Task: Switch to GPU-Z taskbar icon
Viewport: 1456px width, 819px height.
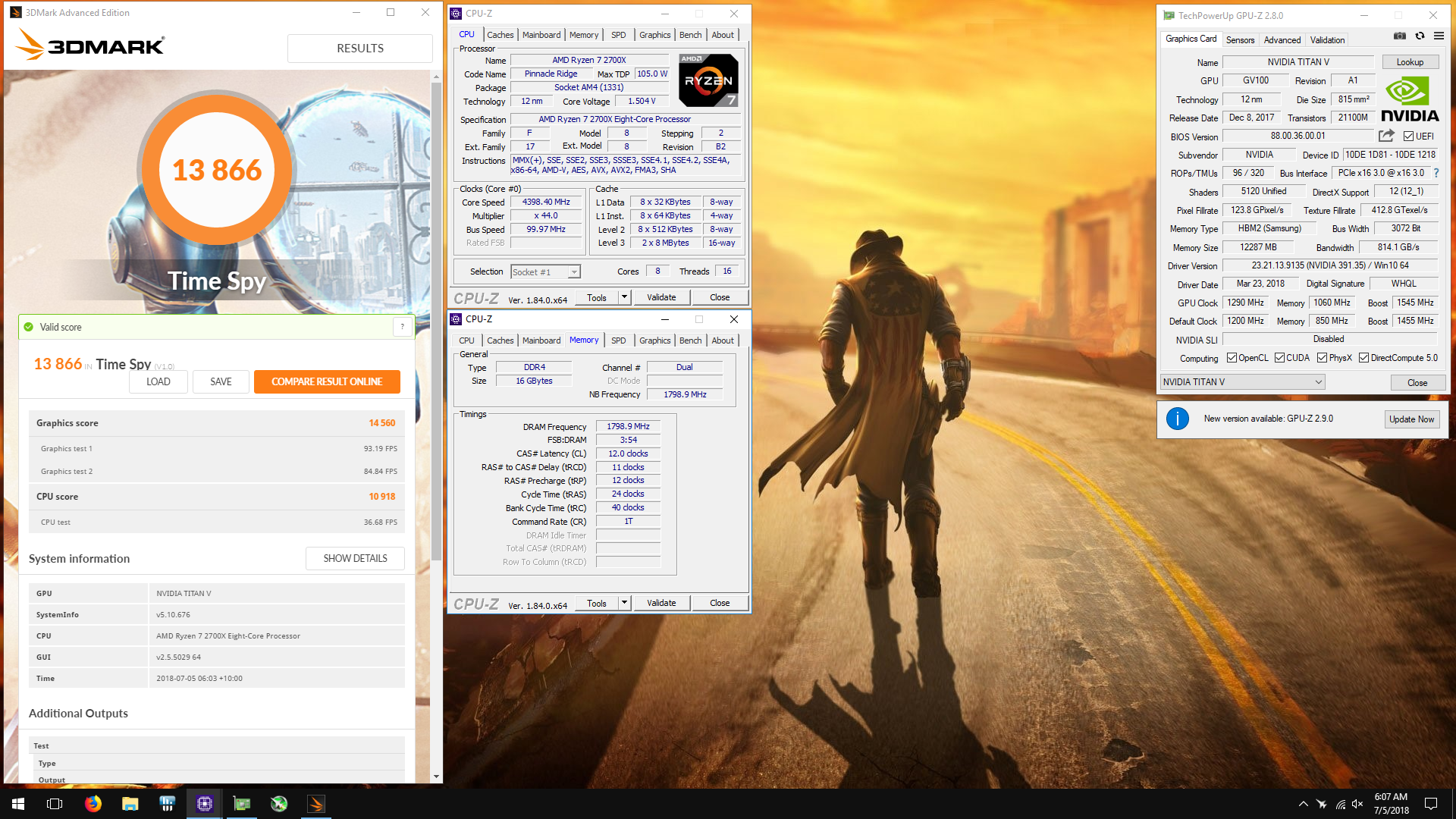Action: point(241,804)
